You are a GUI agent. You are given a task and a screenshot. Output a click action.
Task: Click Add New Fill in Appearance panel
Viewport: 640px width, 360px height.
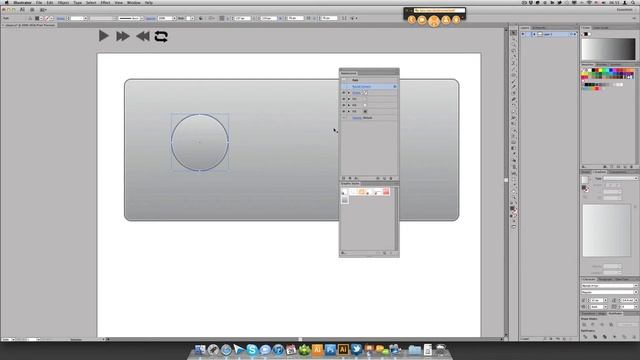350,178
